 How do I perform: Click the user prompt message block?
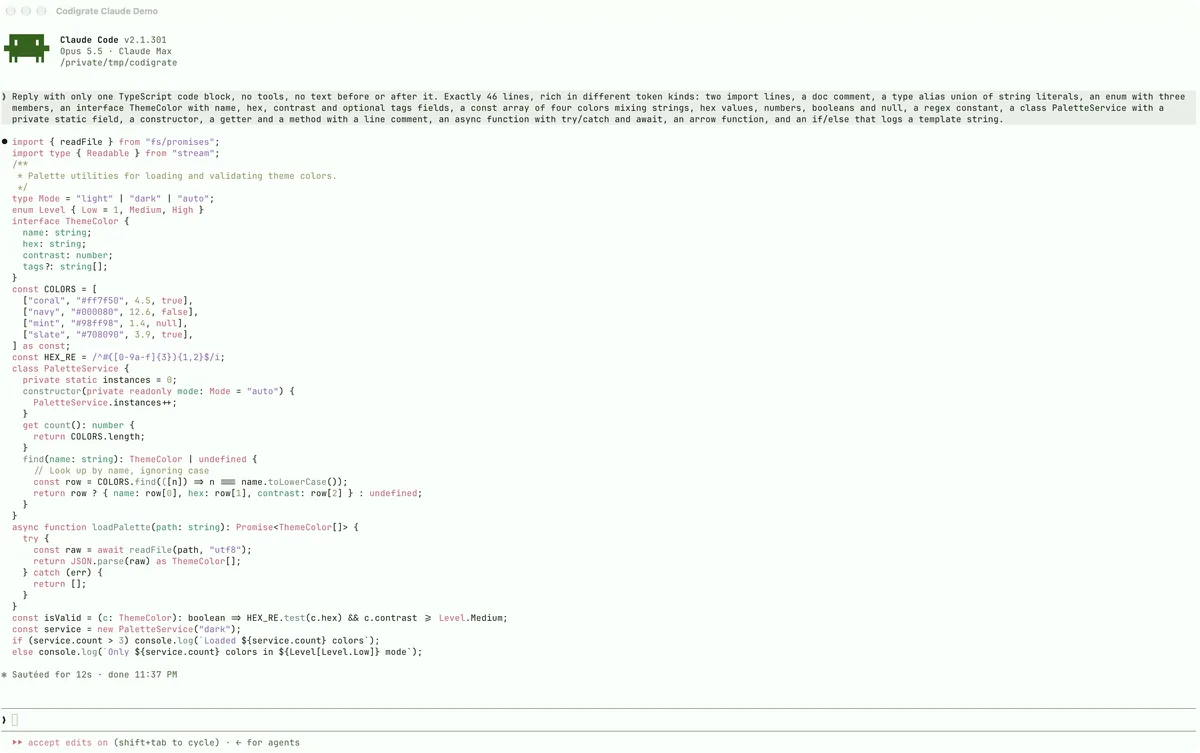click(598, 108)
